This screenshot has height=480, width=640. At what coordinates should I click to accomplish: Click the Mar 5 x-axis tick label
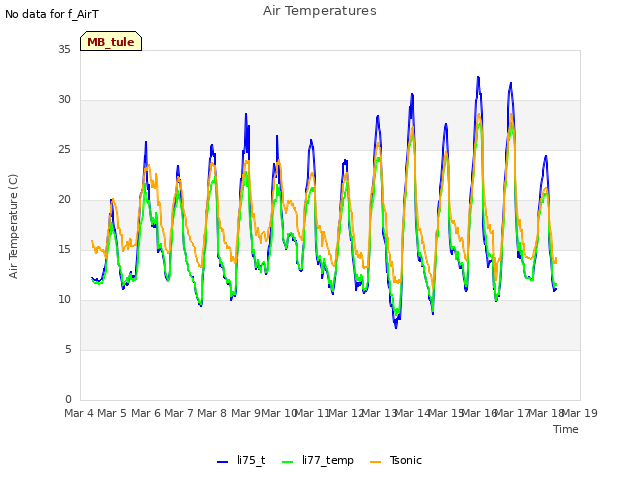point(112,413)
